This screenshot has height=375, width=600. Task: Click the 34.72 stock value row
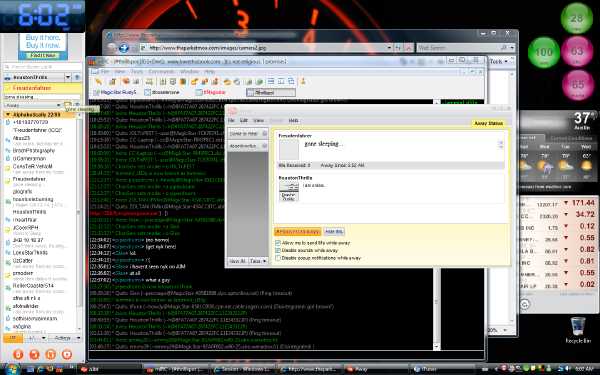click(559, 214)
